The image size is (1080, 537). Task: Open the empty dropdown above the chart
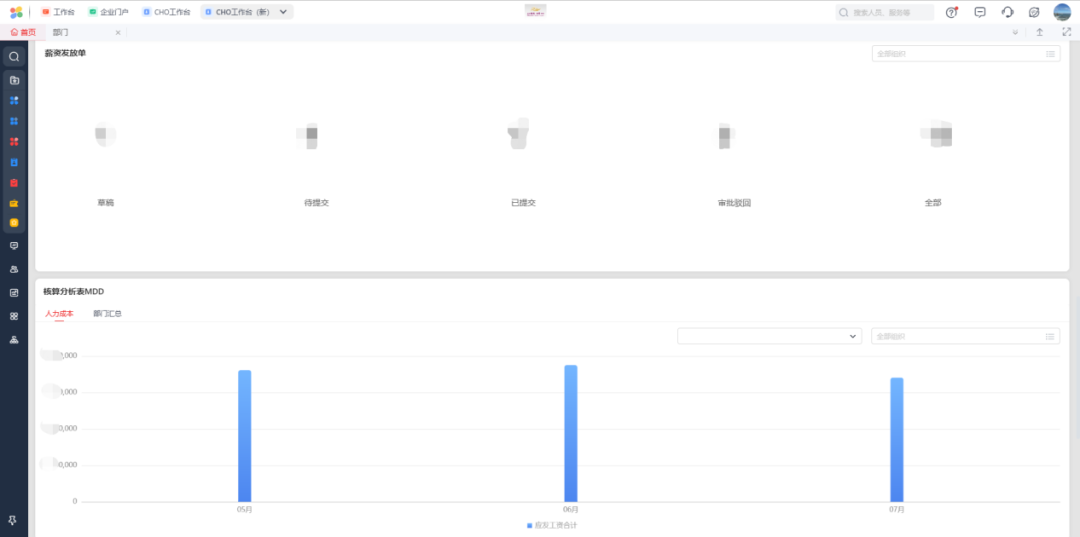click(x=768, y=337)
